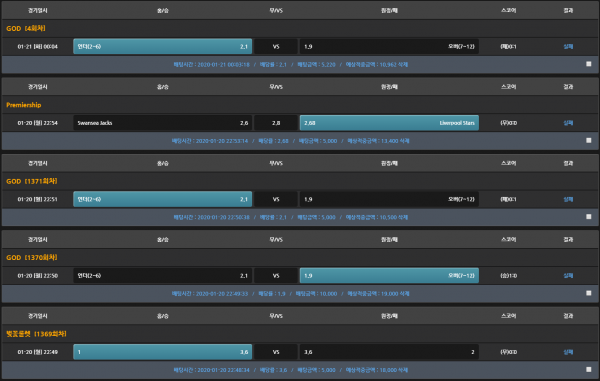Select 언더(2~6) 2.1 in GOD 1371회차

coord(163,199)
